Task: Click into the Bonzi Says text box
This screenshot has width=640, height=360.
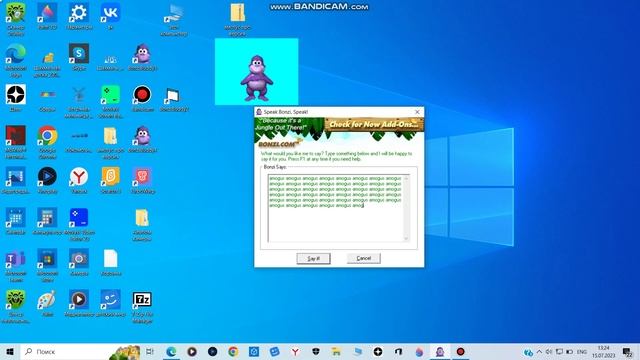Action: [336, 208]
